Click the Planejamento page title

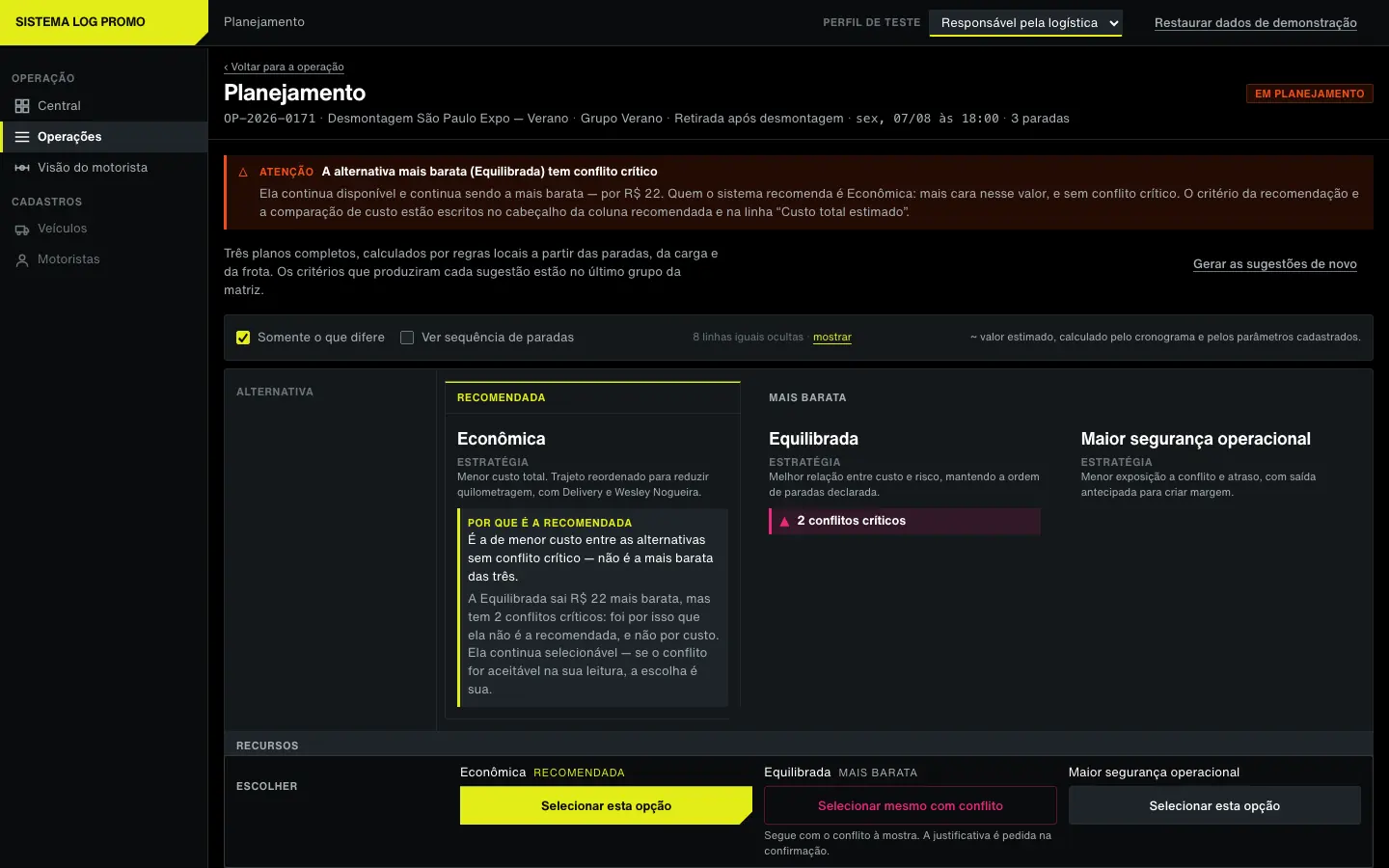[x=294, y=93]
